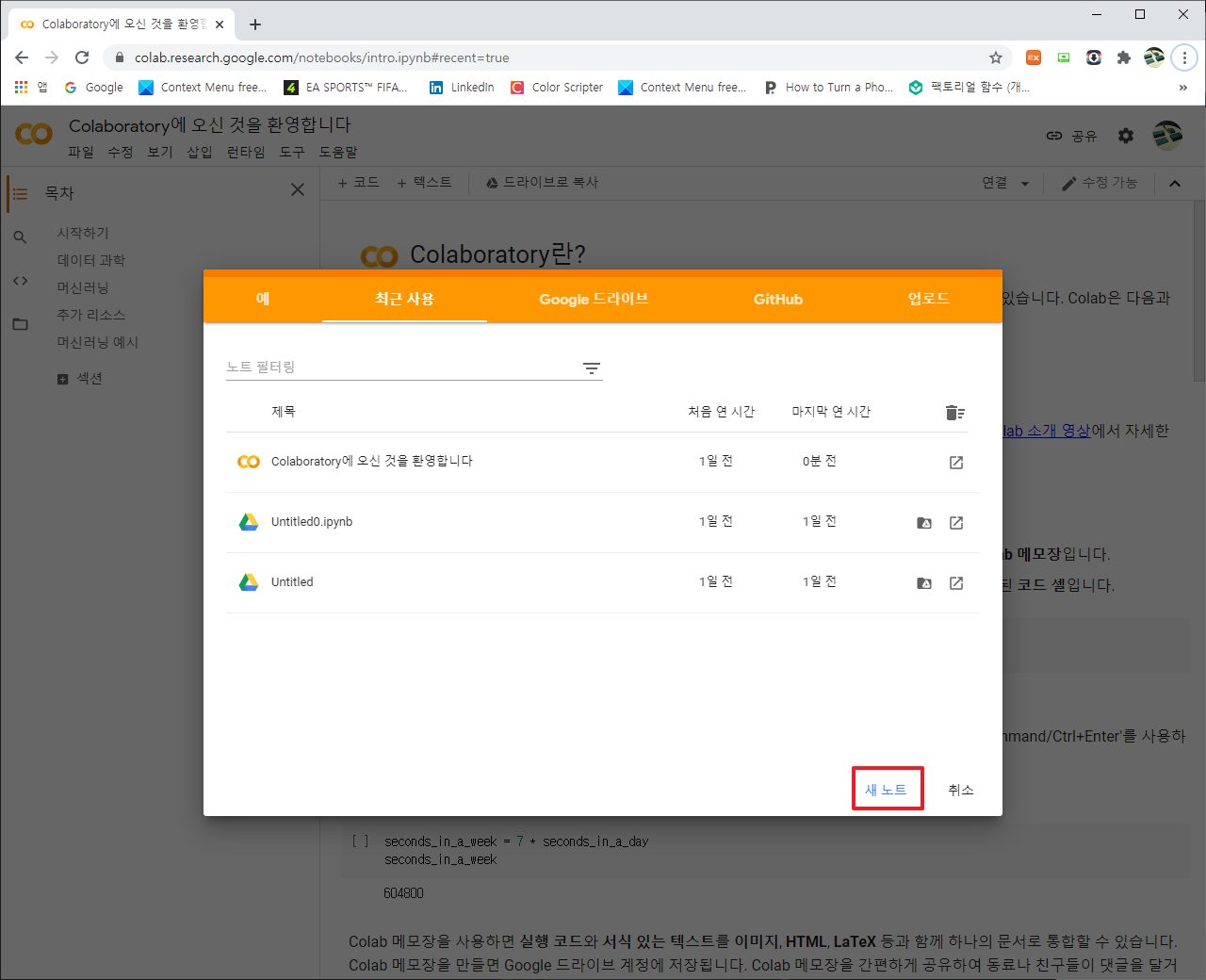Open the 도움말 menu
This screenshot has width=1206, height=980.
pyautogui.click(x=338, y=152)
